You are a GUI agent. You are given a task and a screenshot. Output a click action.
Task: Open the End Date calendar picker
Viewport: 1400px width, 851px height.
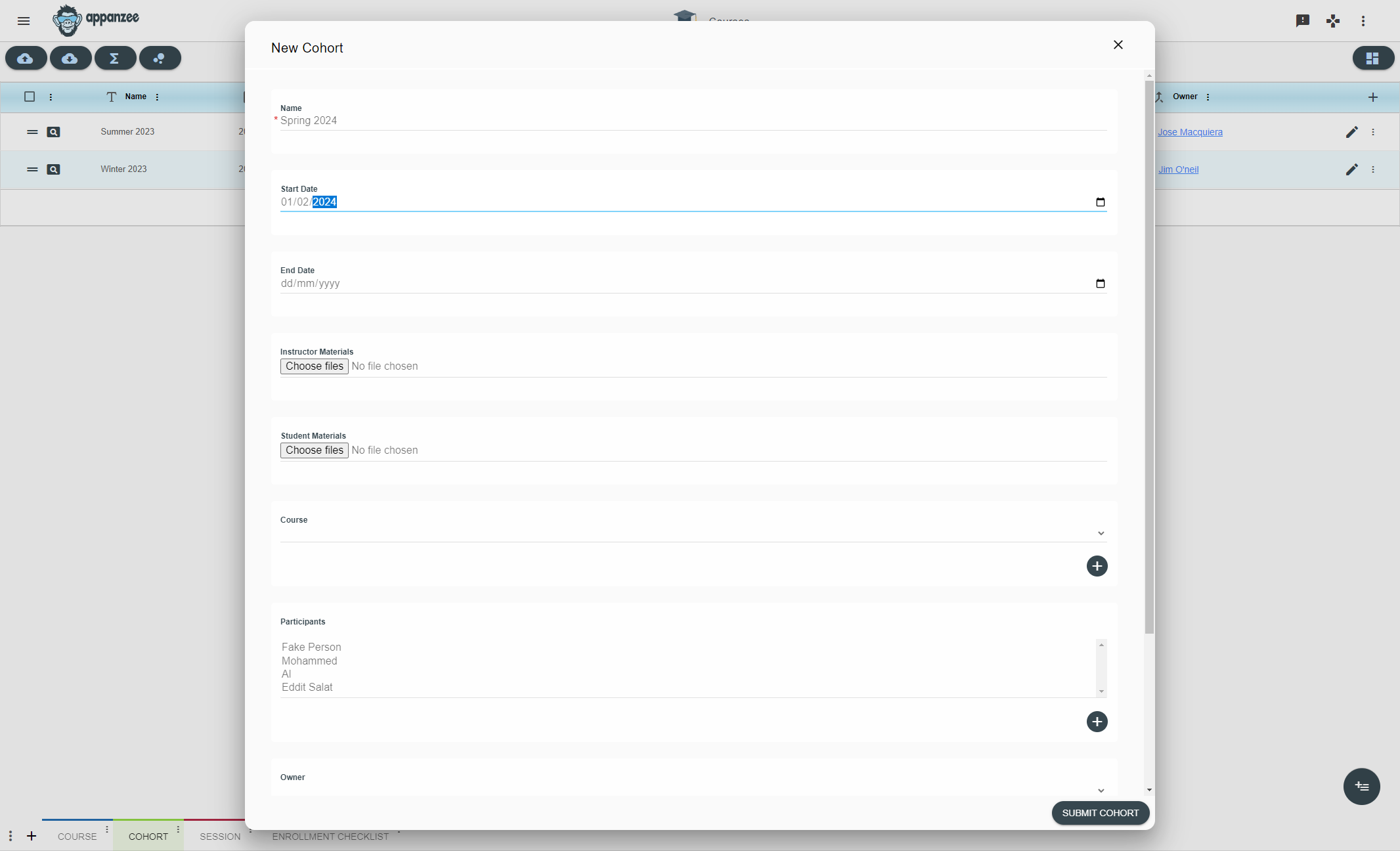point(1101,284)
